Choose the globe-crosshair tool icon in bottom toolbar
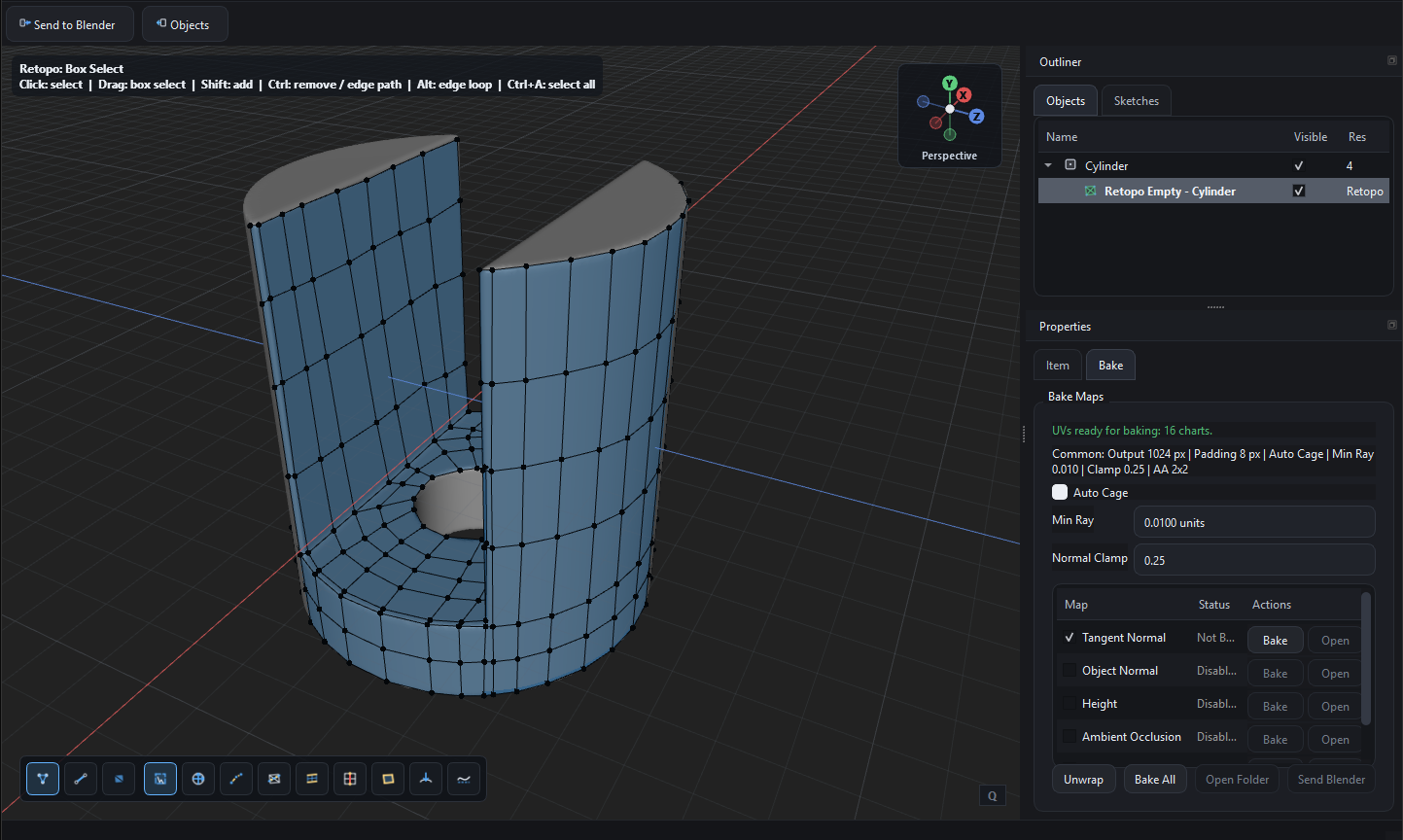The height and width of the screenshot is (840, 1403). coord(198,779)
